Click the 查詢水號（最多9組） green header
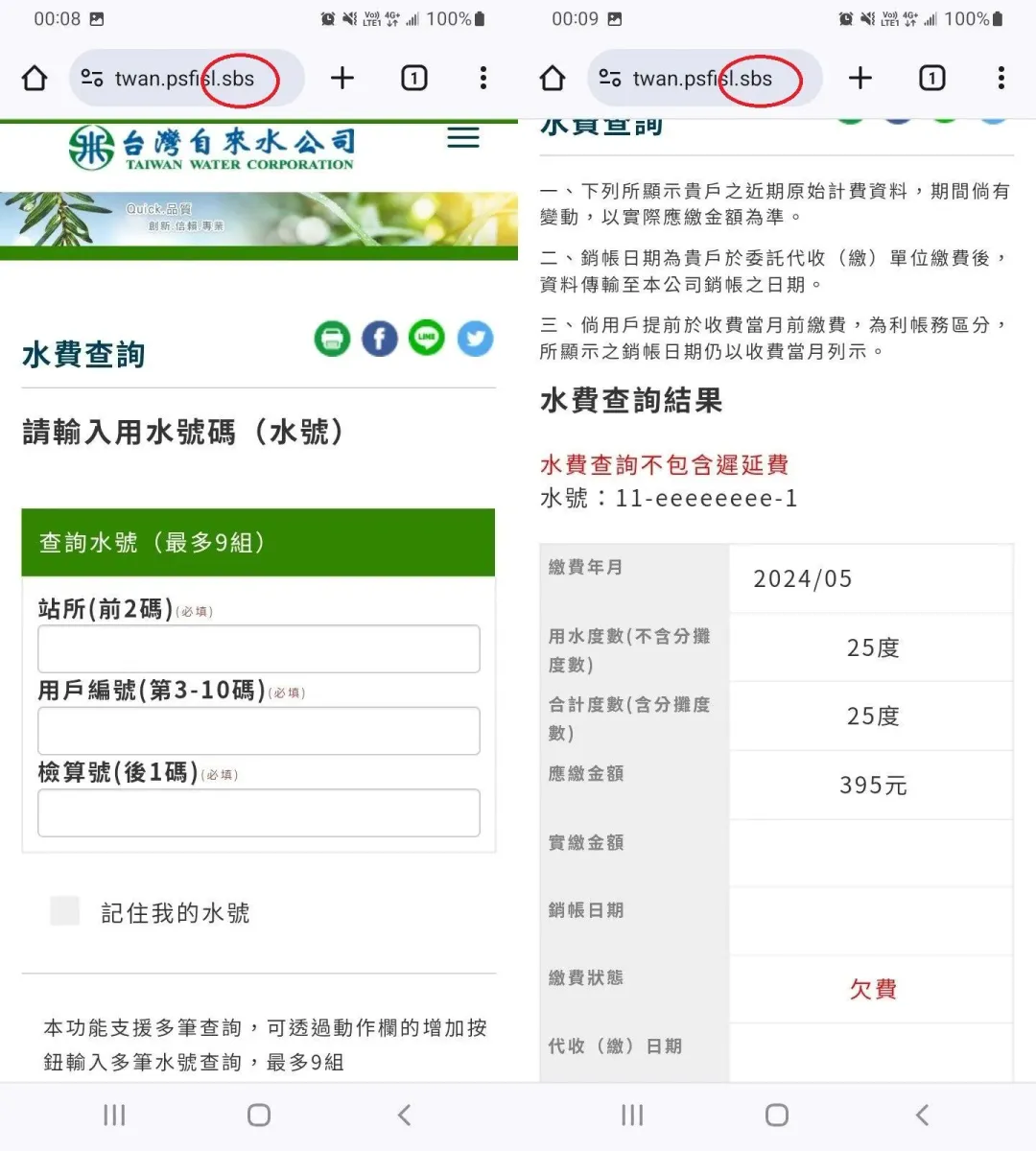Viewport: 1036px width, 1151px height. (x=258, y=542)
